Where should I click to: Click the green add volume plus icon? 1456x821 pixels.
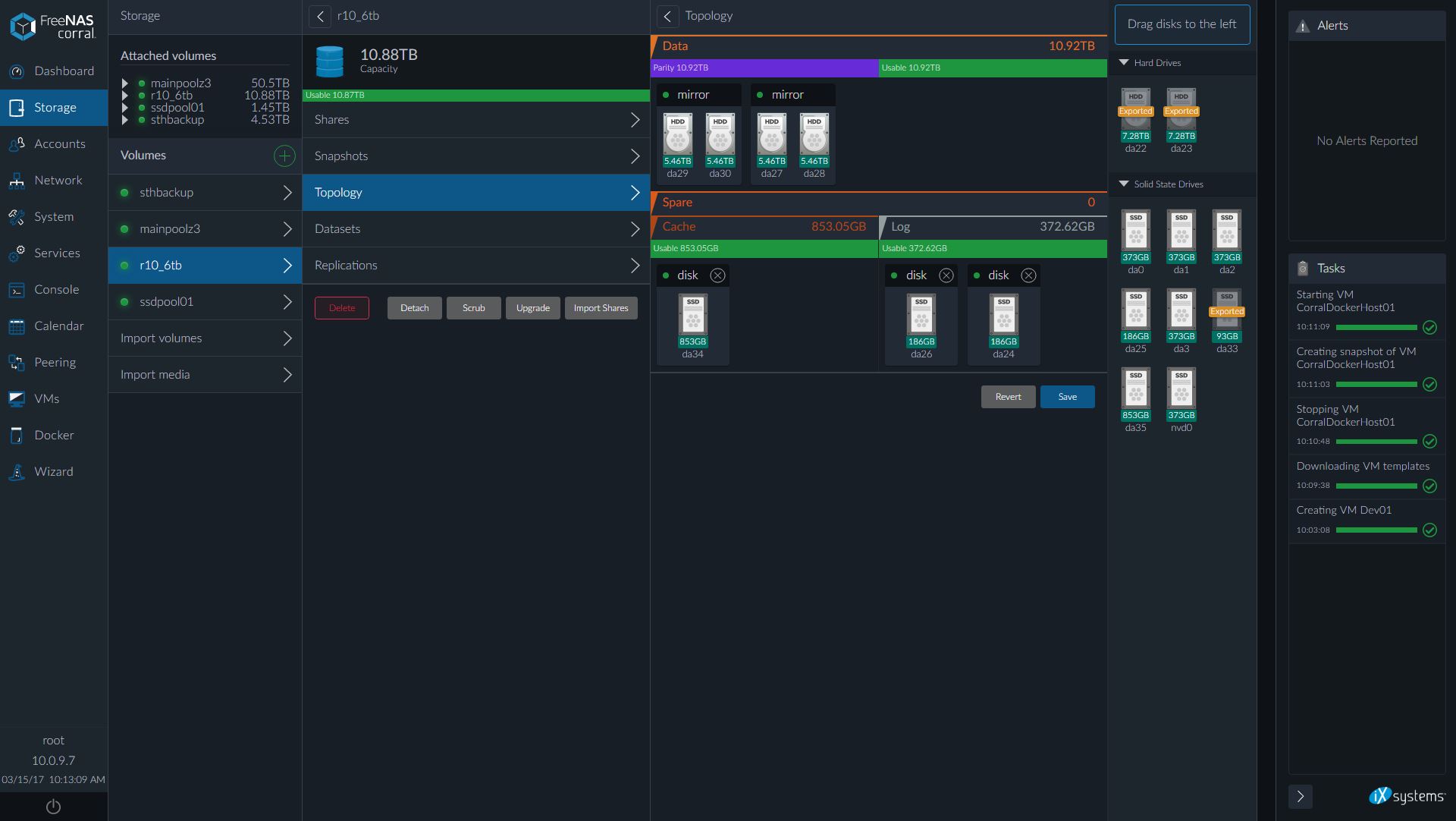coord(284,156)
